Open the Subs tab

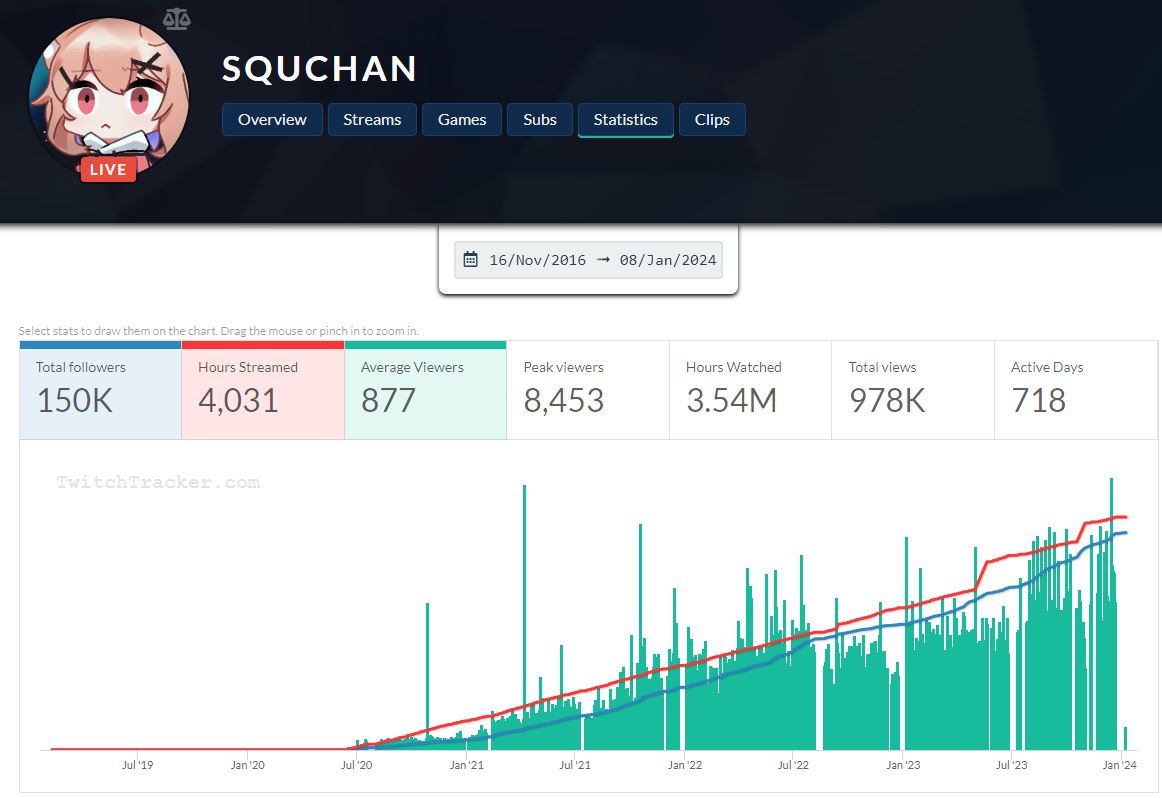[540, 119]
